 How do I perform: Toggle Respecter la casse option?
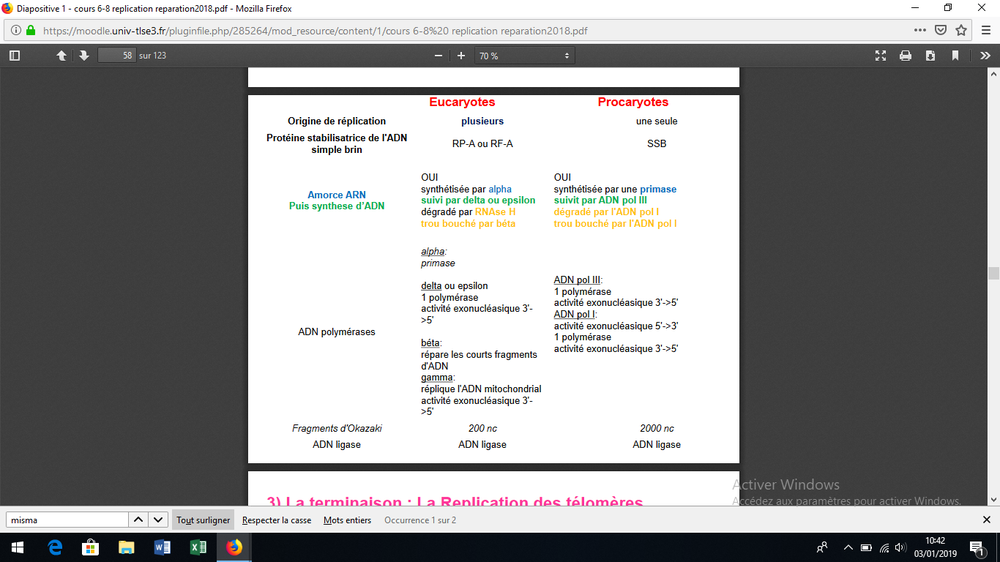pos(276,520)
